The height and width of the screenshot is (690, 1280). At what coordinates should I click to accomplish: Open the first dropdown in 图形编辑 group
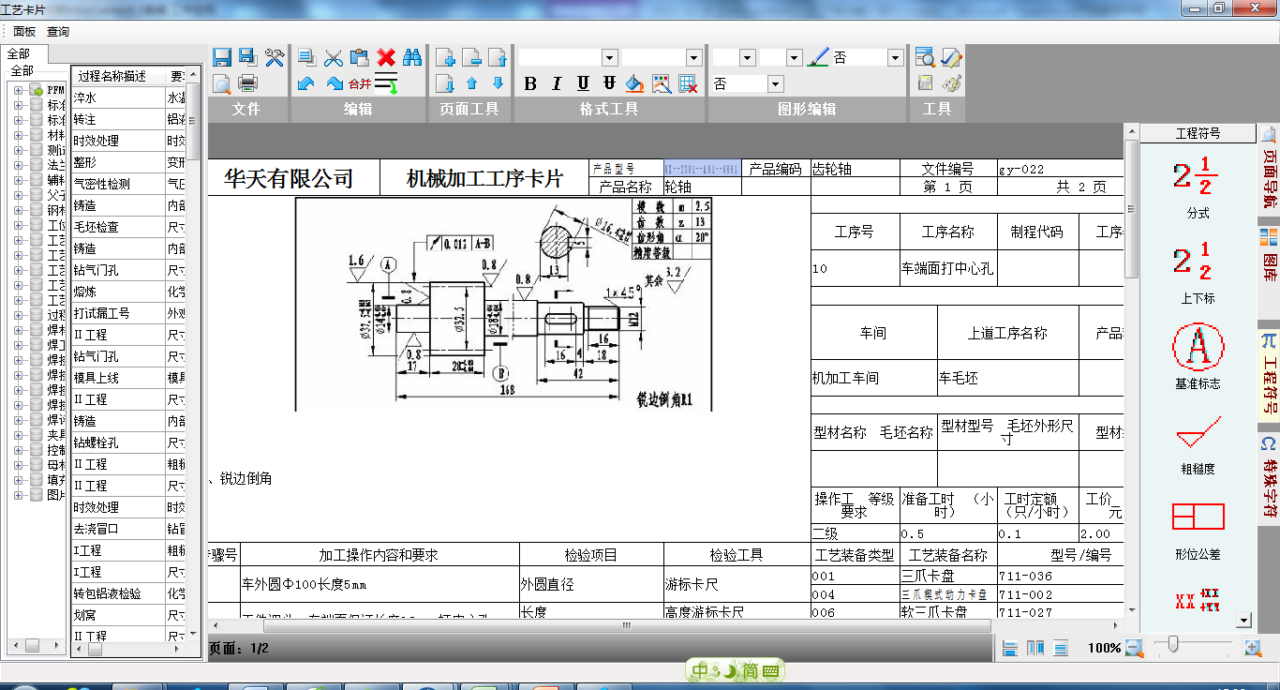pos(747,58)
